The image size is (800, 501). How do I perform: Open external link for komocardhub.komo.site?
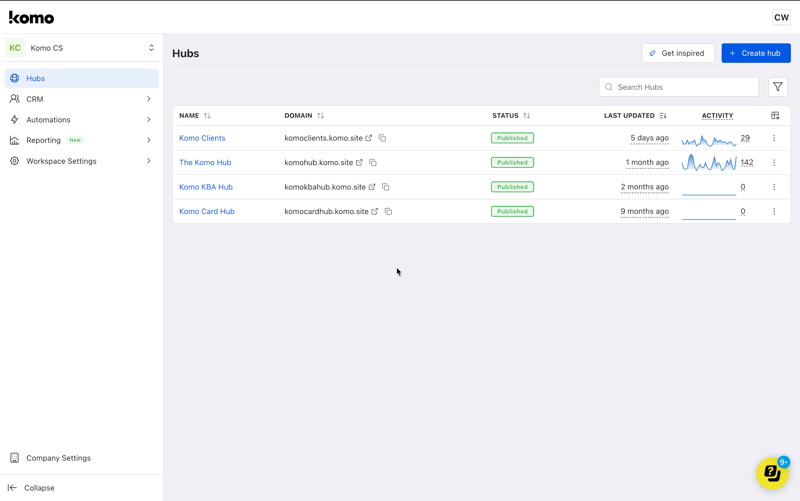[375, 211]
